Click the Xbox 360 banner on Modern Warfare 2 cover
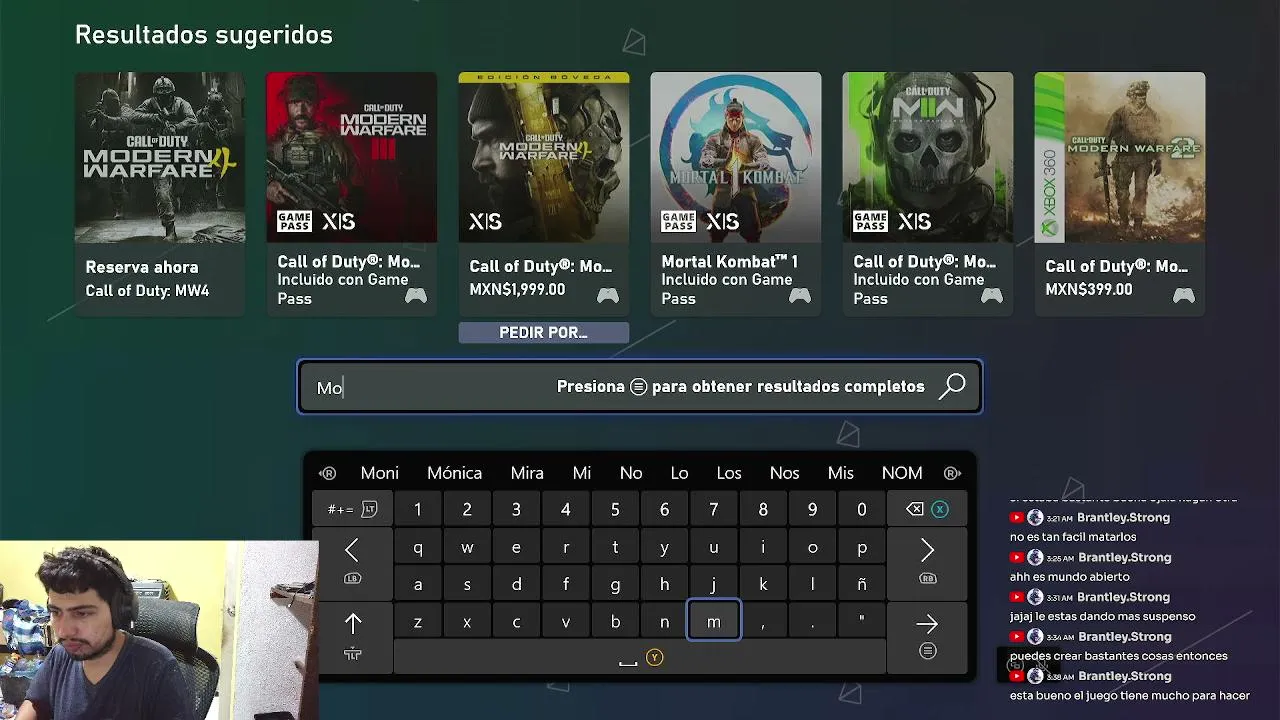Image resolution: width=1280 pixels, height=720 pixels. [x=1049, y=157]
